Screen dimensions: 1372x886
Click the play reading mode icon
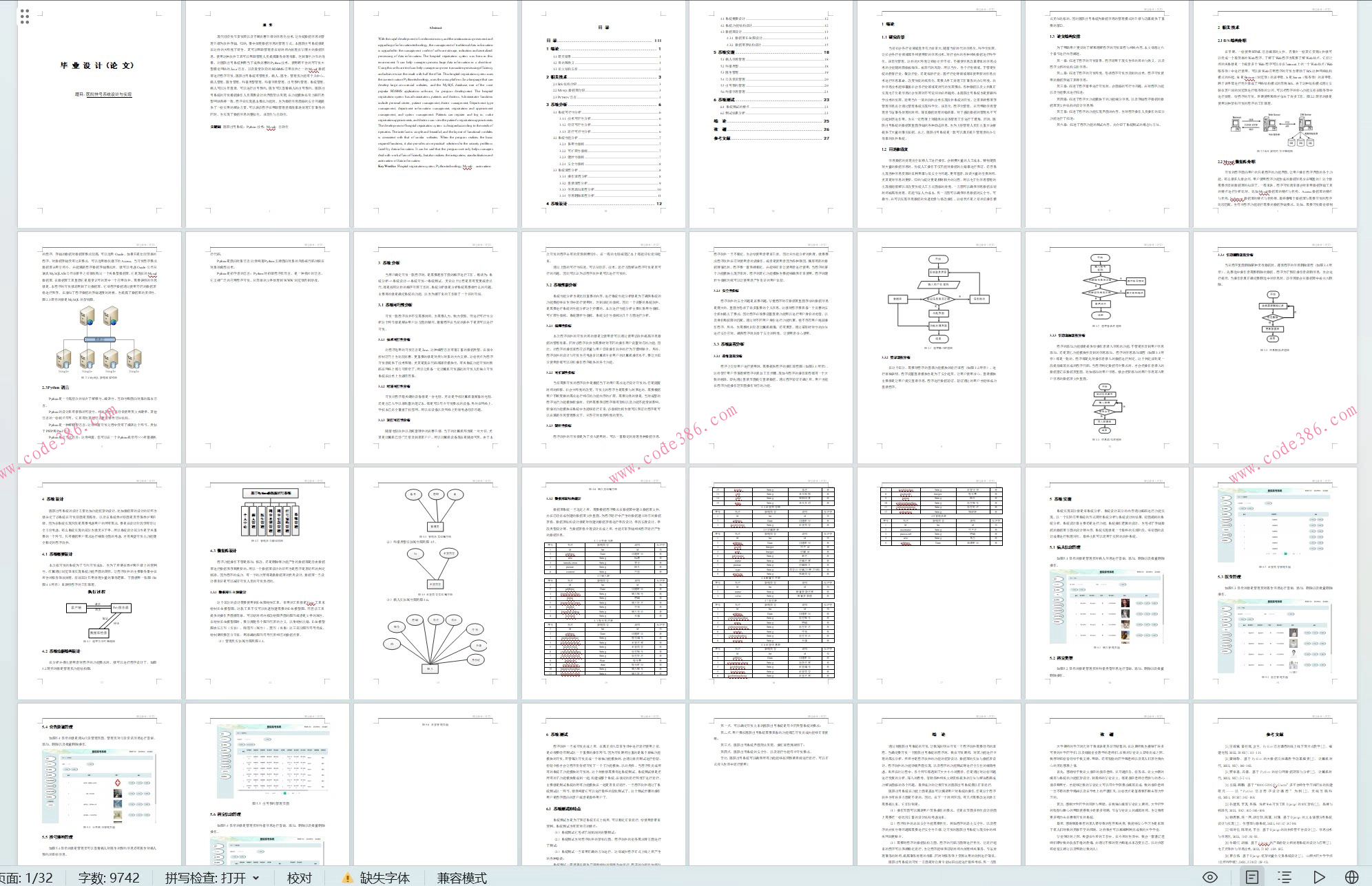tap(1319, 877)
